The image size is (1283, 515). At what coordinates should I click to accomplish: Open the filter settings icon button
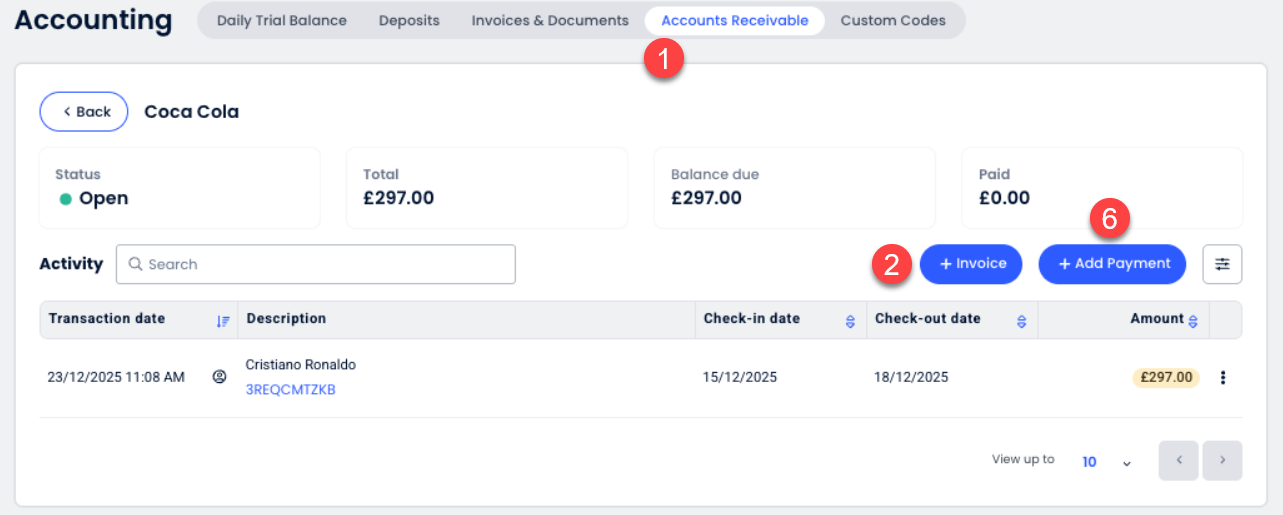[x=1222, y=264]
